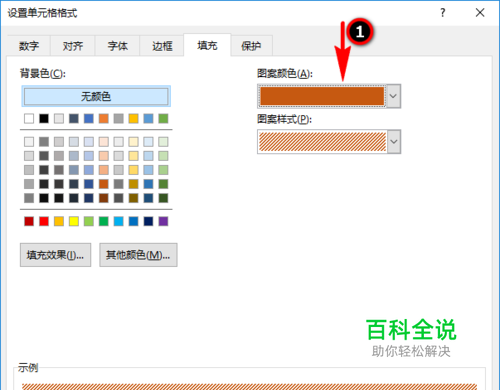Image resolution: width=500 pixels, height=390 pixels.
Task: Select dark navy standard color swatch
Action: tap(148, 221)
